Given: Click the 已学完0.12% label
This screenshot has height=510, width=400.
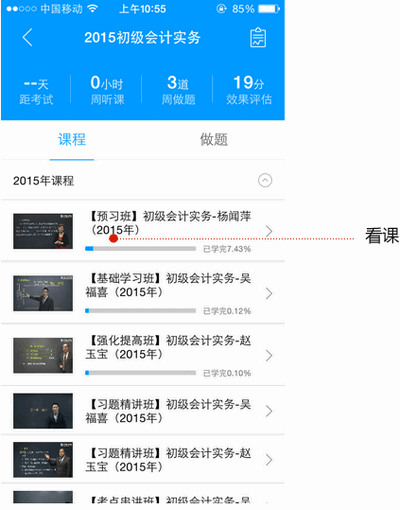Looking at the screenshot, I should [x=227, y=311].
